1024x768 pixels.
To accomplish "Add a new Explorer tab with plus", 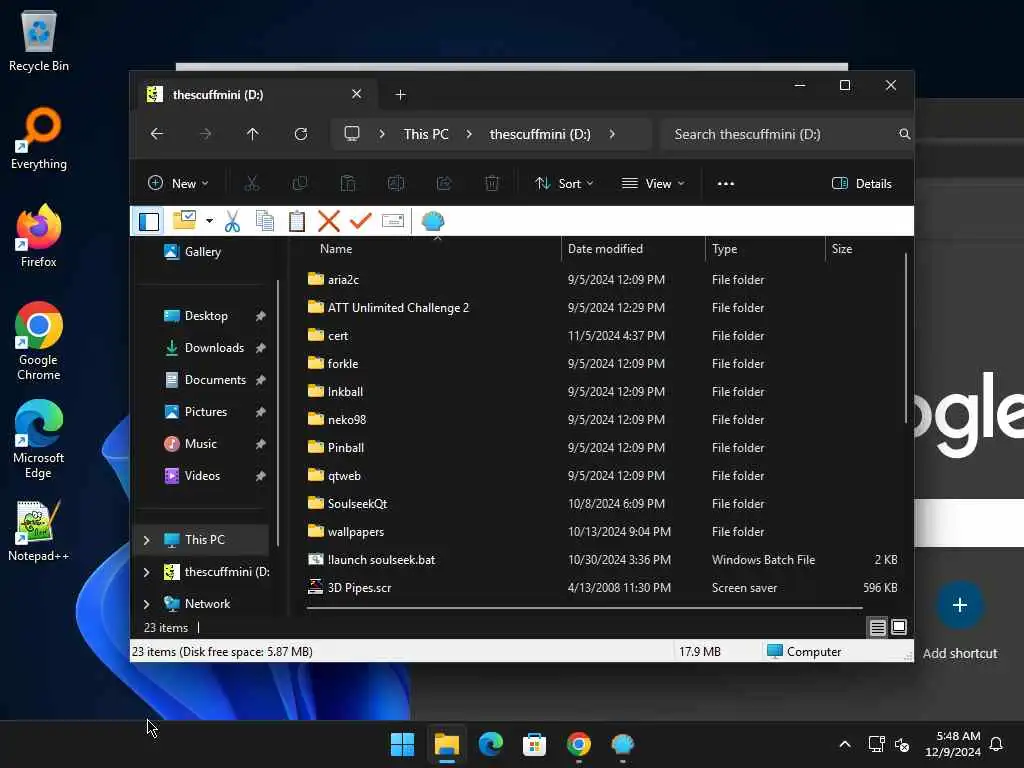I will pos(400,95).
